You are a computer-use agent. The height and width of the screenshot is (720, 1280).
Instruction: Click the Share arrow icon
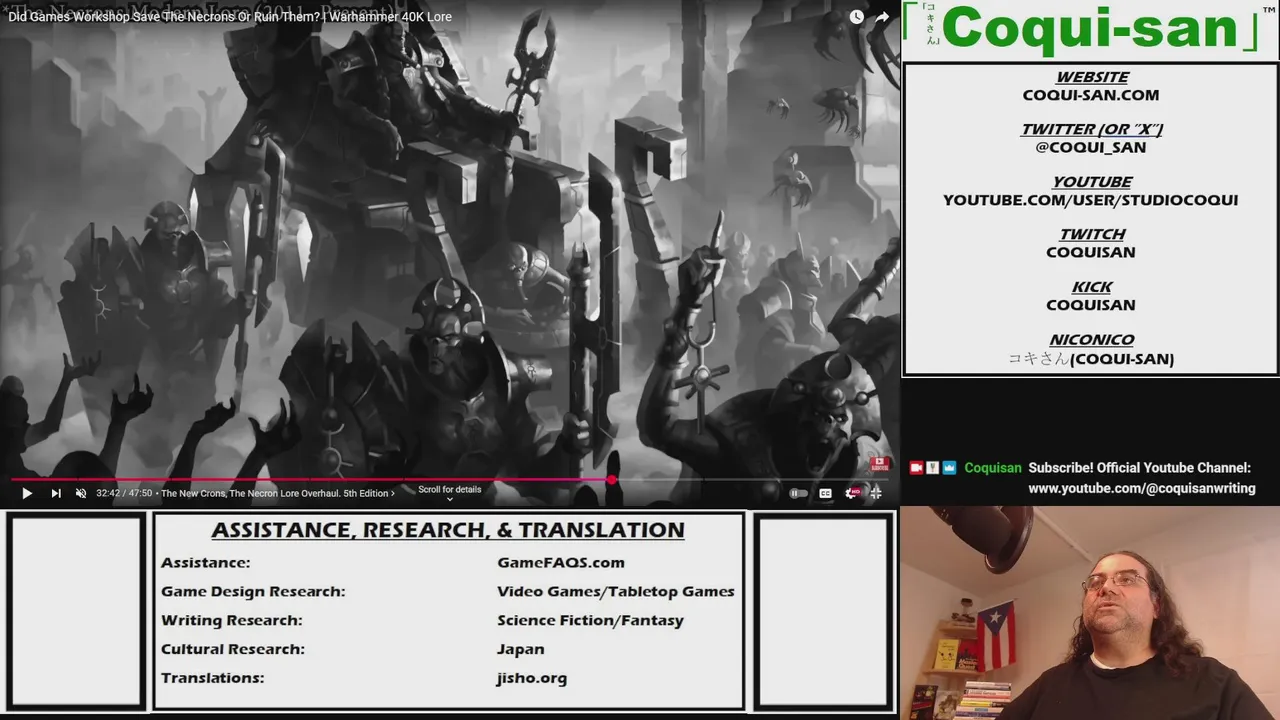(882, 17)
